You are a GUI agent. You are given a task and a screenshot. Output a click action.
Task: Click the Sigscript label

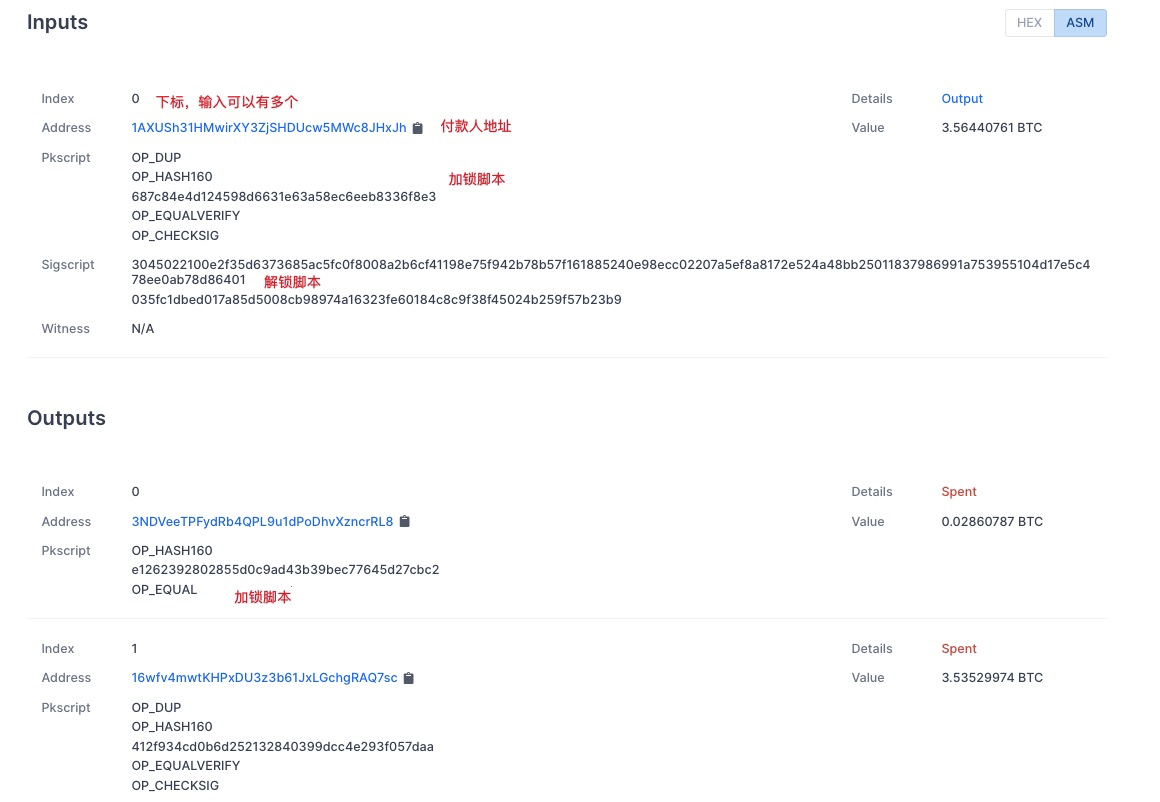(68, 265)
